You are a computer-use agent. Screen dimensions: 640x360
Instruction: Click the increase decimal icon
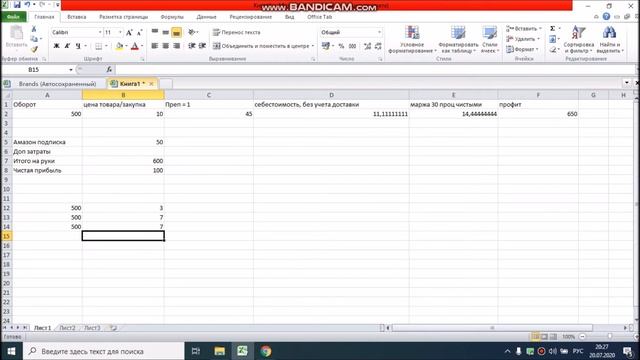click(367, 46)
